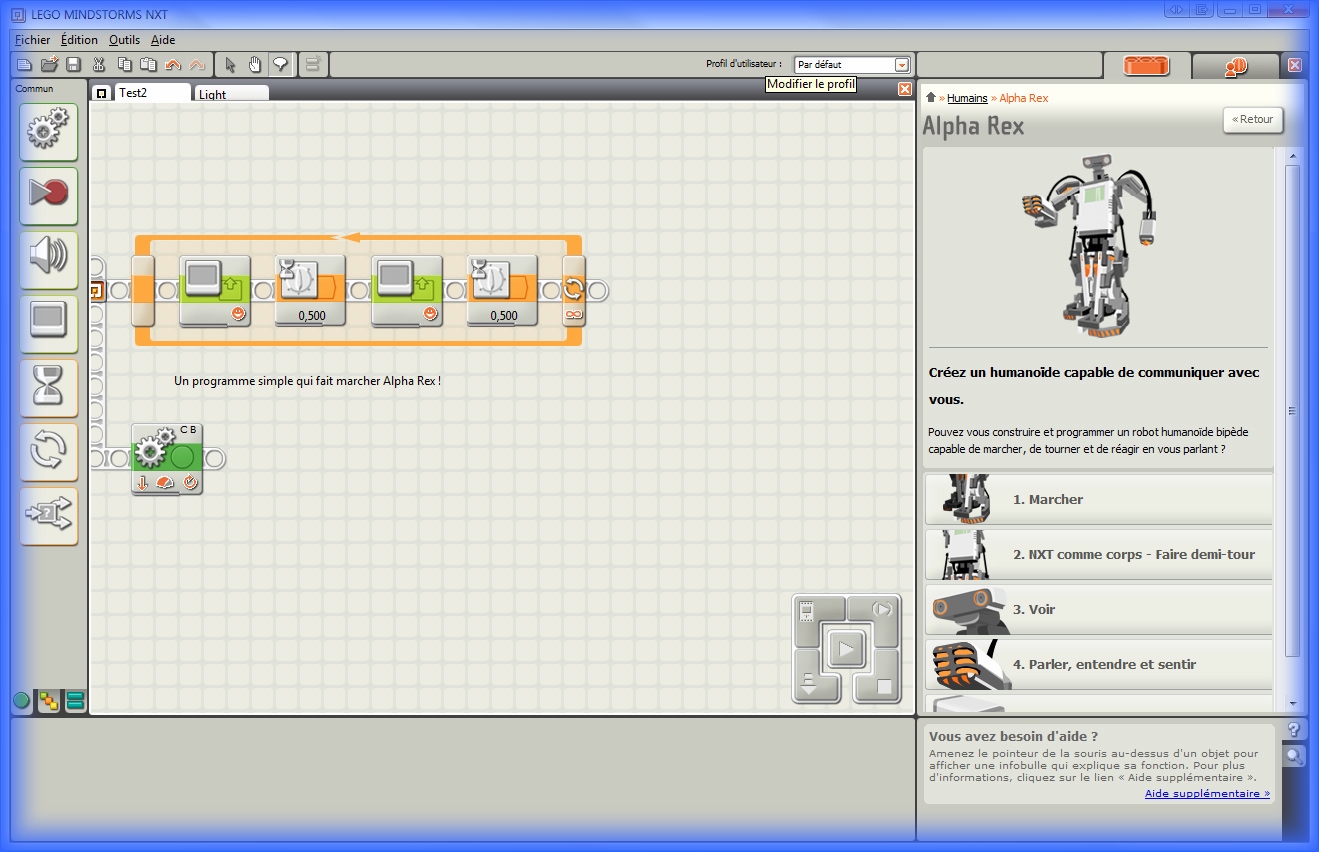Select the Display block in the palette
Image resolution: width=1319 pixels, height=852 pixels.
(x=48, y=324)
